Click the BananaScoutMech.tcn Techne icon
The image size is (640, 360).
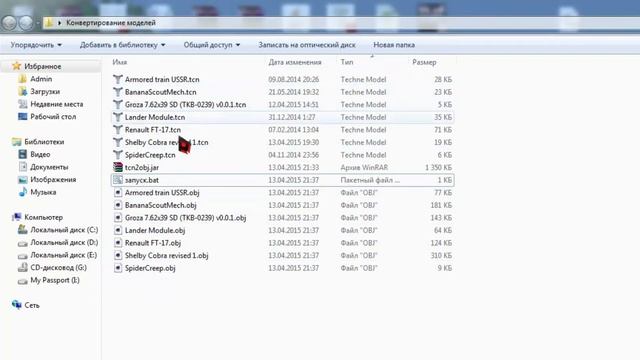click(x=118, y=92)
